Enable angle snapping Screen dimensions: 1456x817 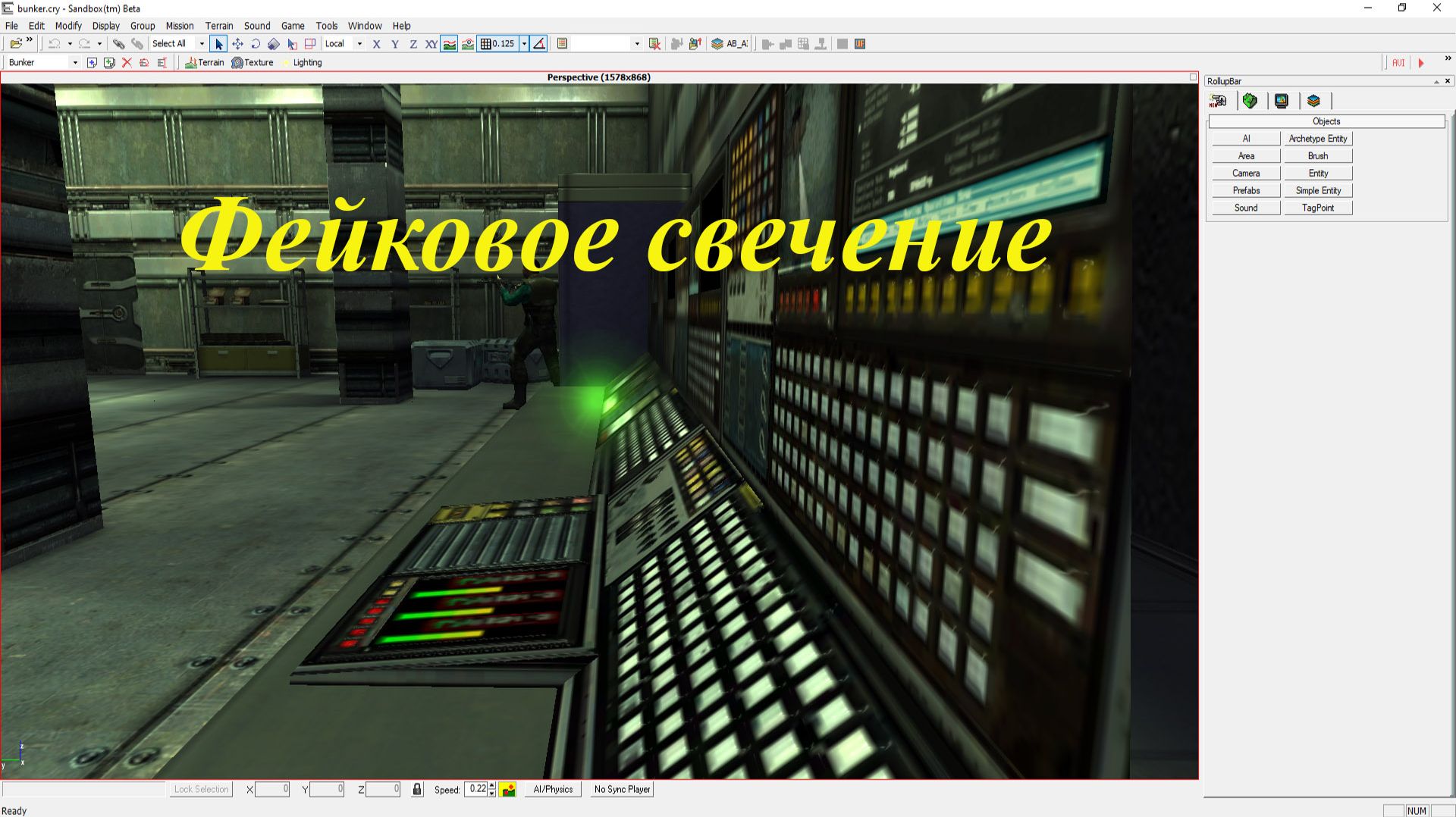(538, 43)
